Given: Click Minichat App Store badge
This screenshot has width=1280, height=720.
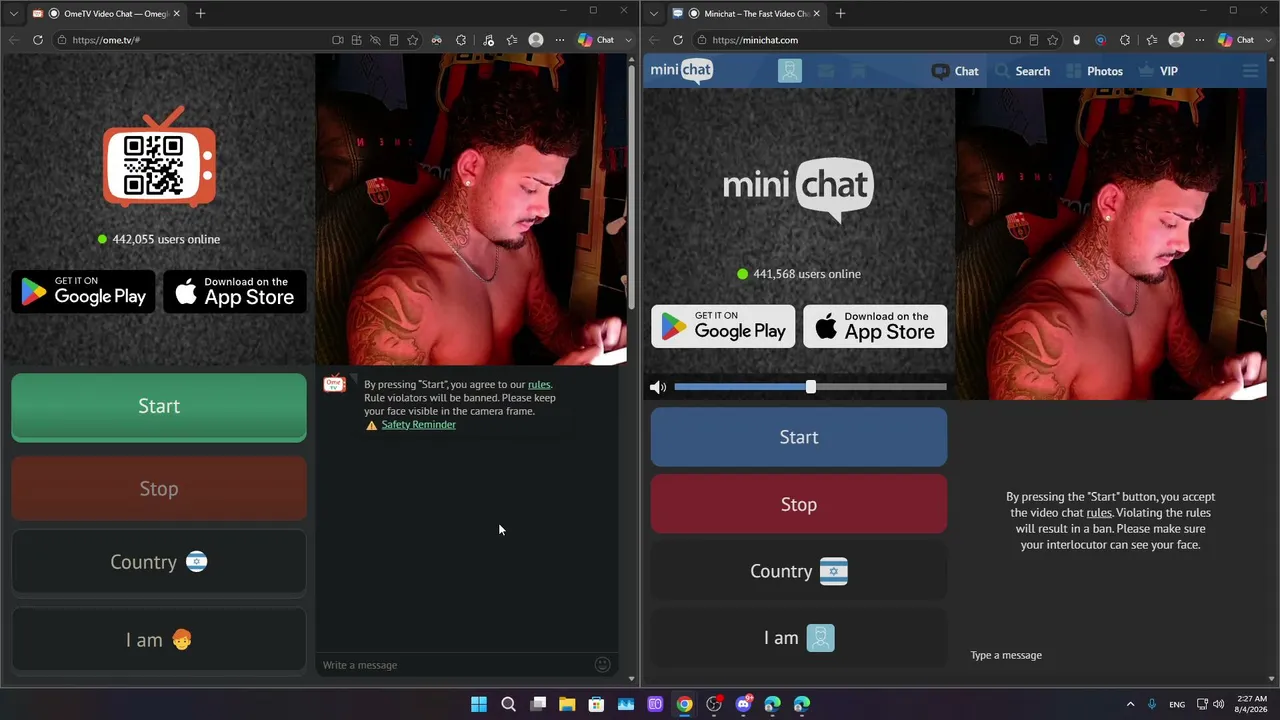Looking at the screenshot, I should click(x=875, y=326).
